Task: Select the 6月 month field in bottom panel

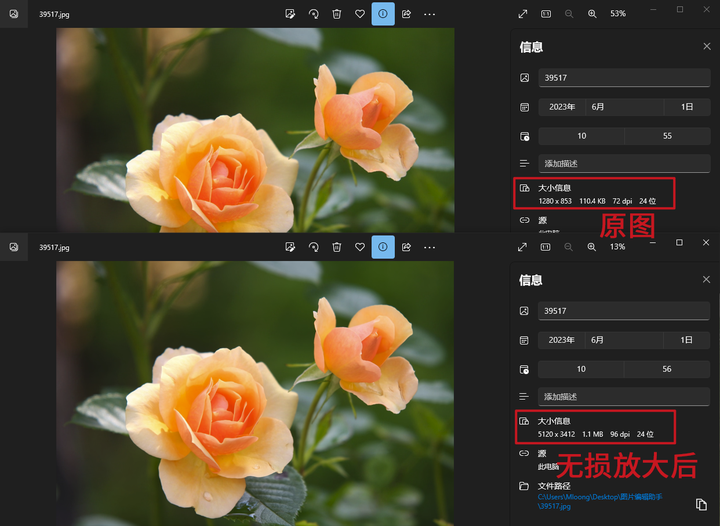Action: tap(624, 340)
